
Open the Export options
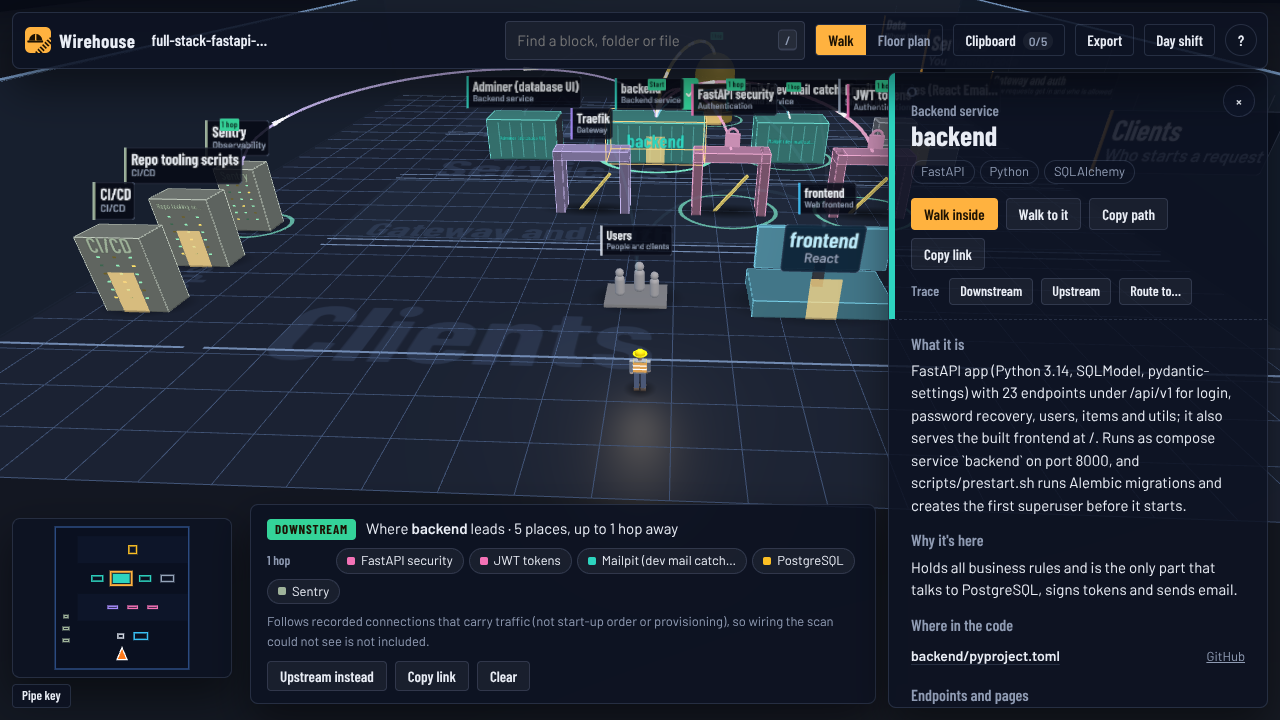coord(1104,41)
